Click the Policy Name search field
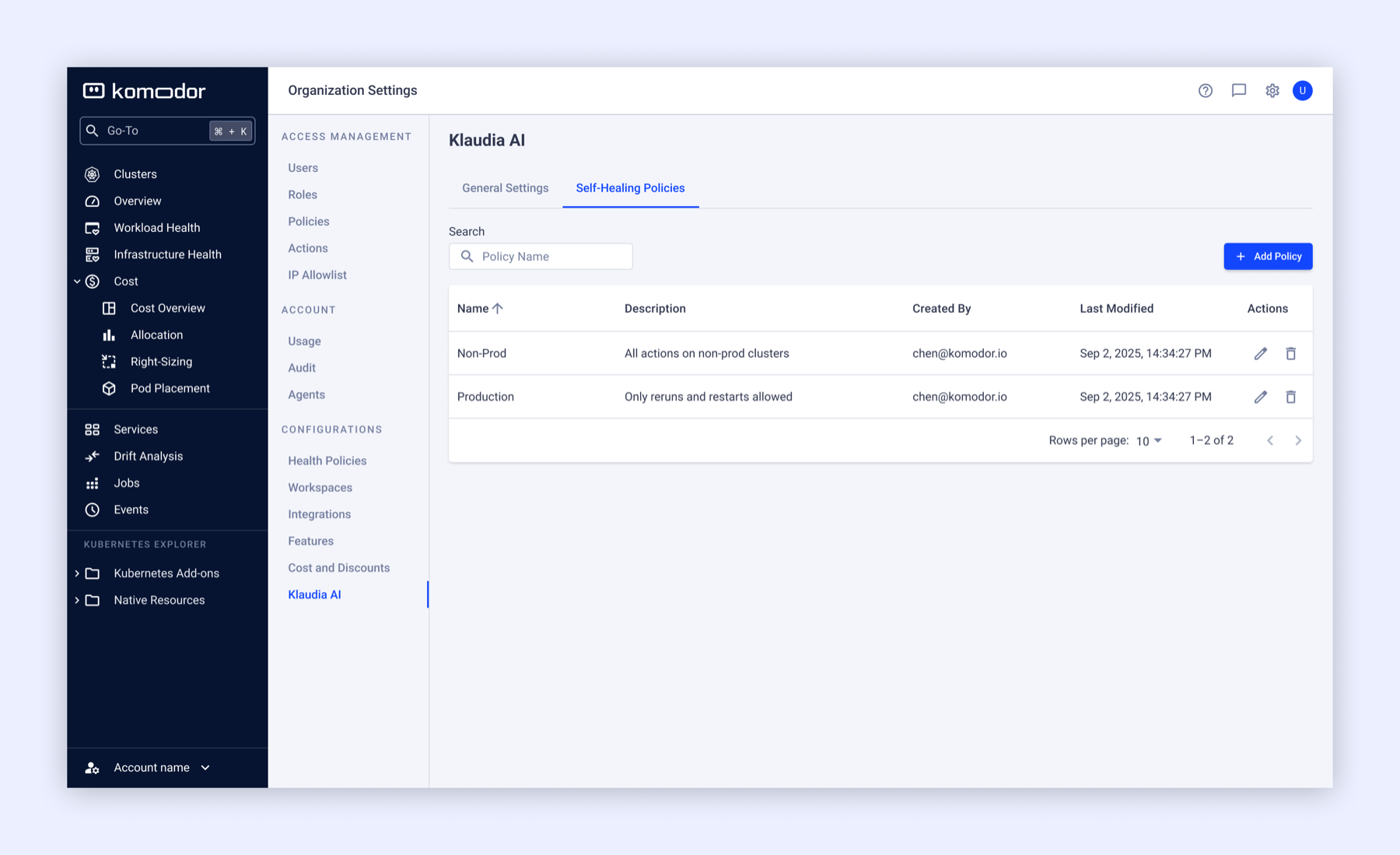 click(541, 257)
